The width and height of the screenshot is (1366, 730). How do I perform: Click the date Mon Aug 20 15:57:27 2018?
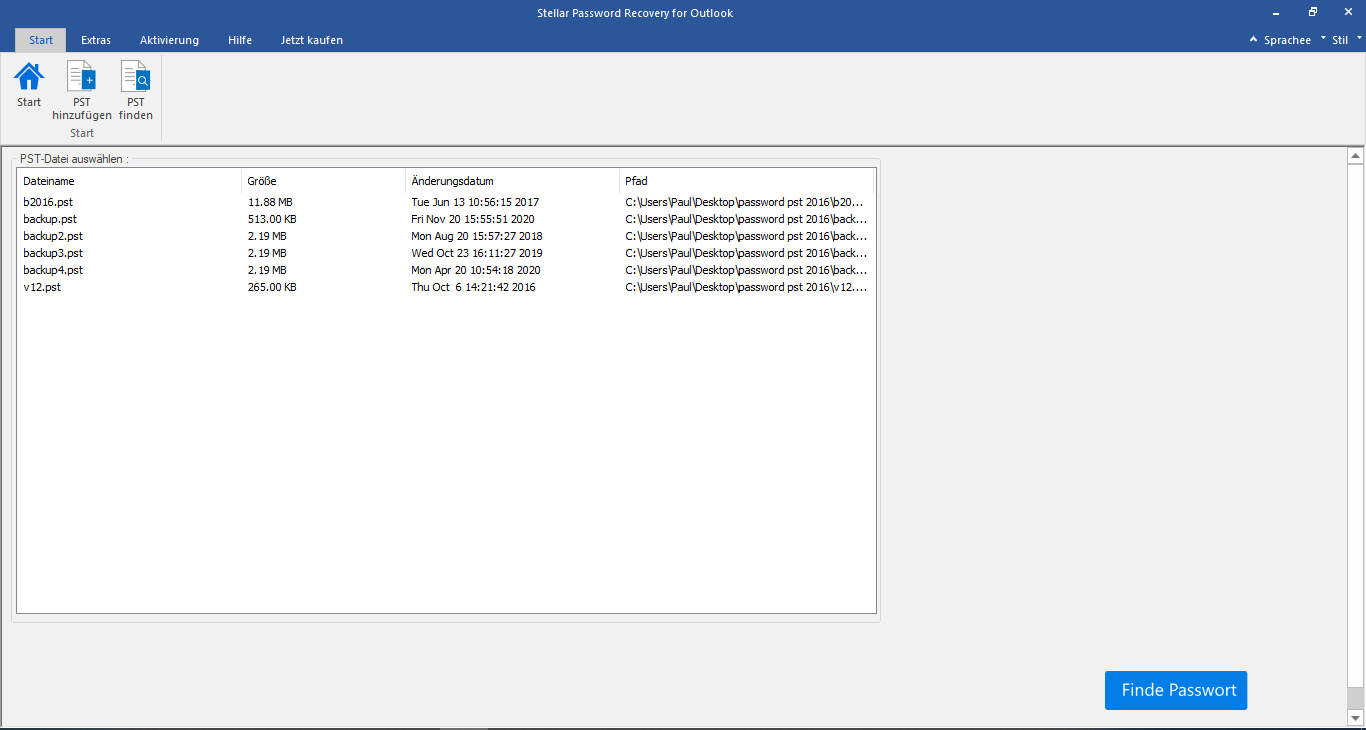(477, 236)
